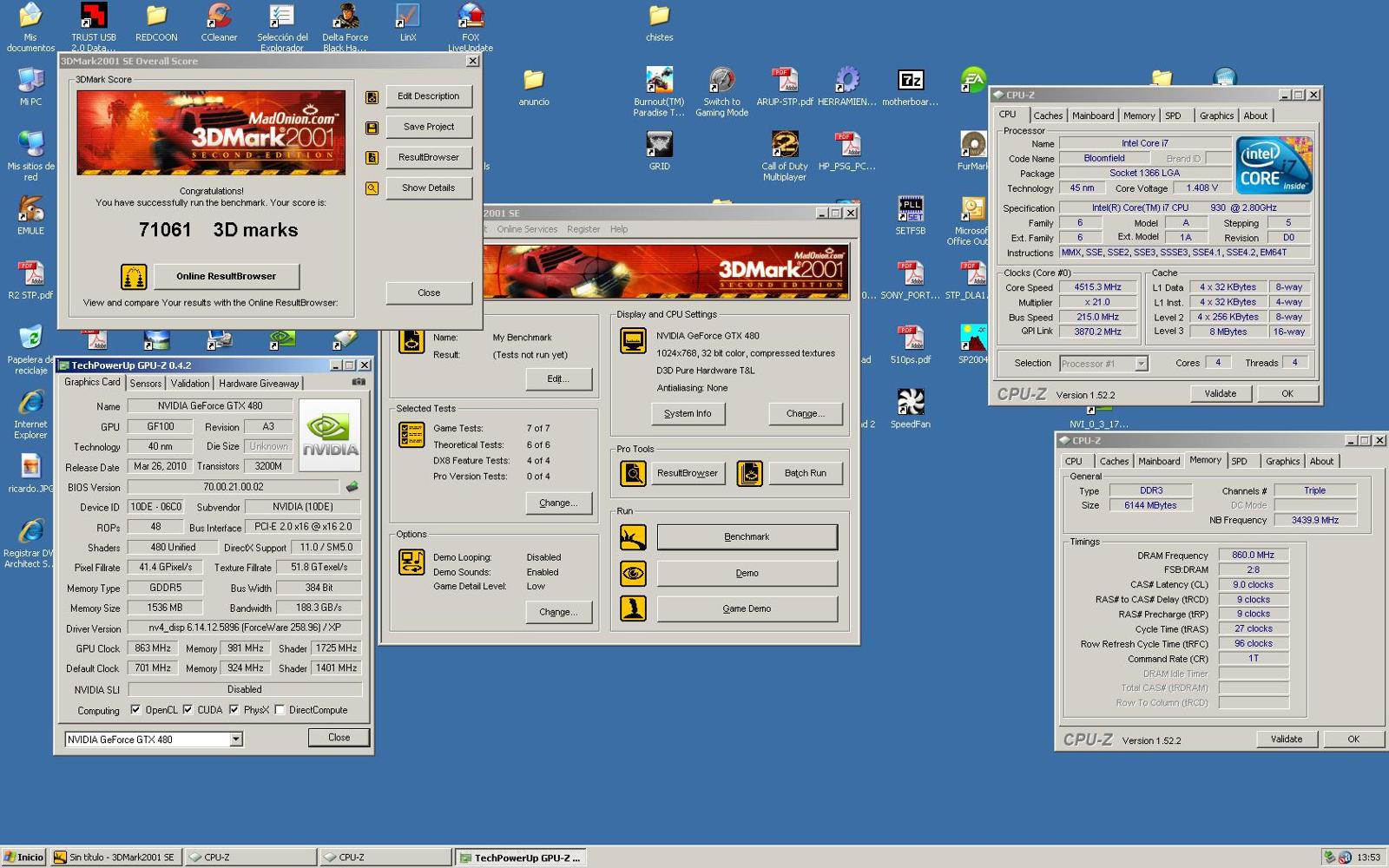This screenshot has height=868, width=1389.
Task: Open SPD tab in lower CPU-Z window
Action: [1240, 461]
